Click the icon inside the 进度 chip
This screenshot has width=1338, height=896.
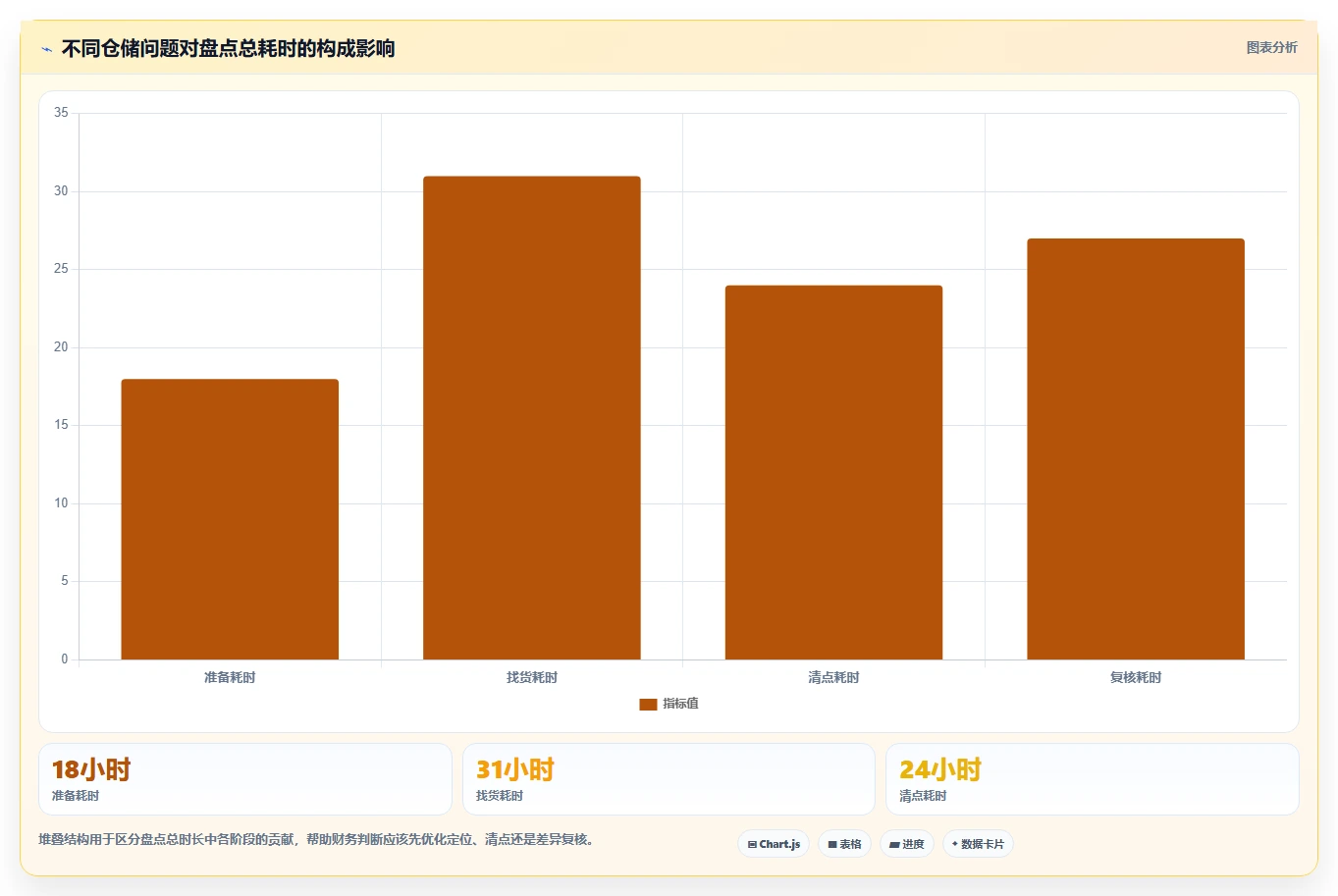tap(894, 844)
